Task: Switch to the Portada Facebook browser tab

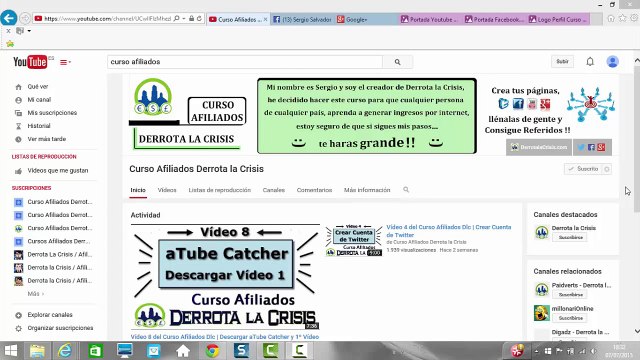Action: 494,19
